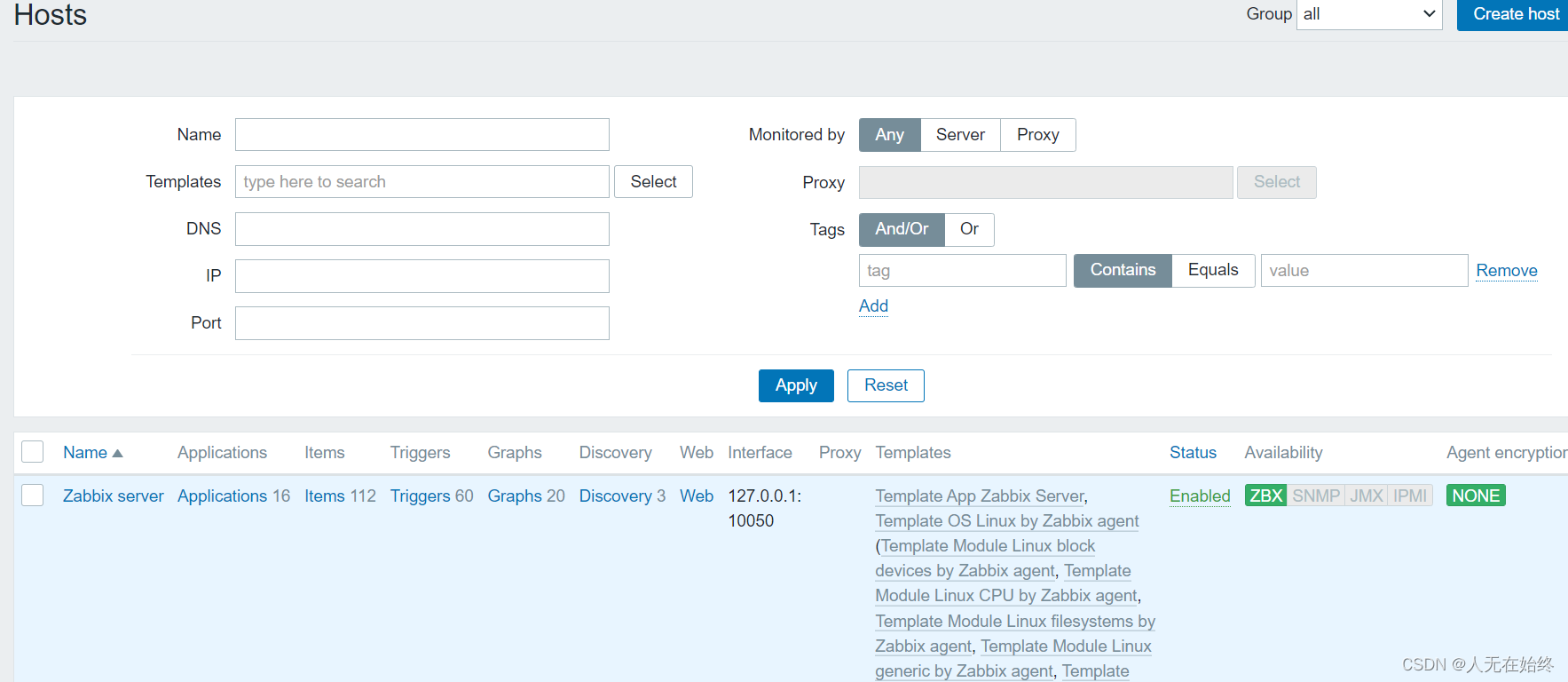
Task: Click the Hosts page heading
Action: (51, 15)
